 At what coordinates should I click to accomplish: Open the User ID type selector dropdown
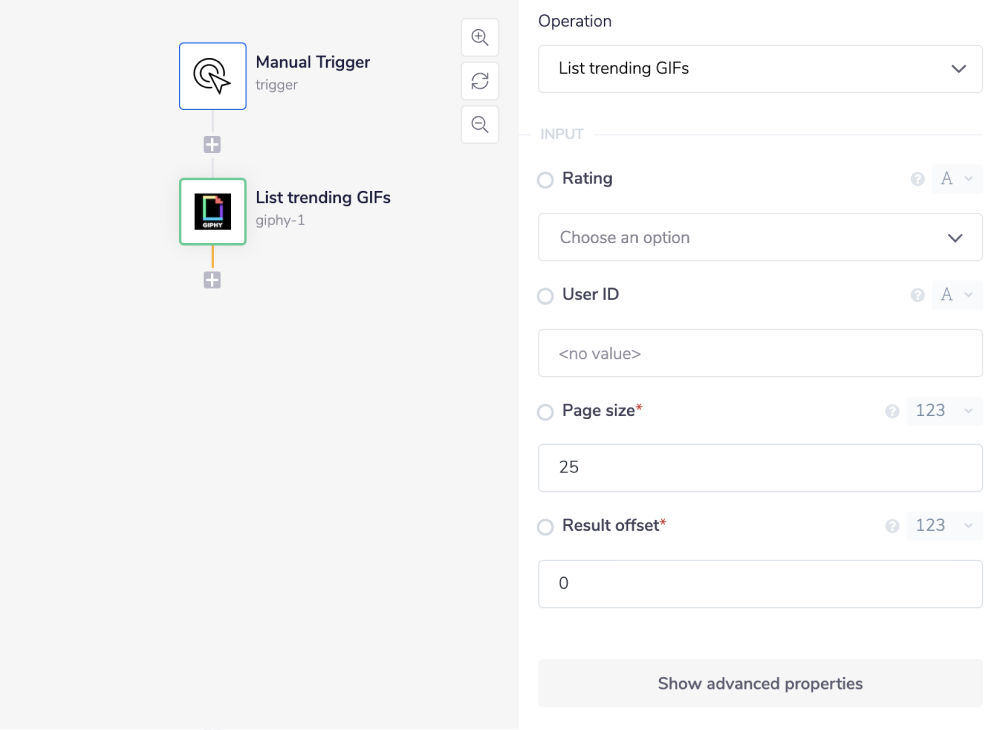click(957, 295)
